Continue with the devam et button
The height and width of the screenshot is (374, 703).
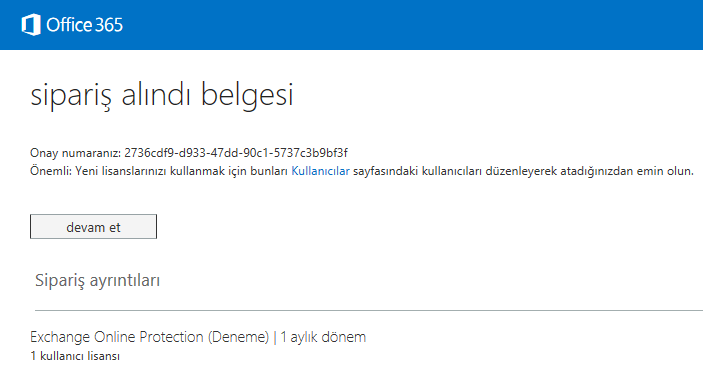(93, 226)
